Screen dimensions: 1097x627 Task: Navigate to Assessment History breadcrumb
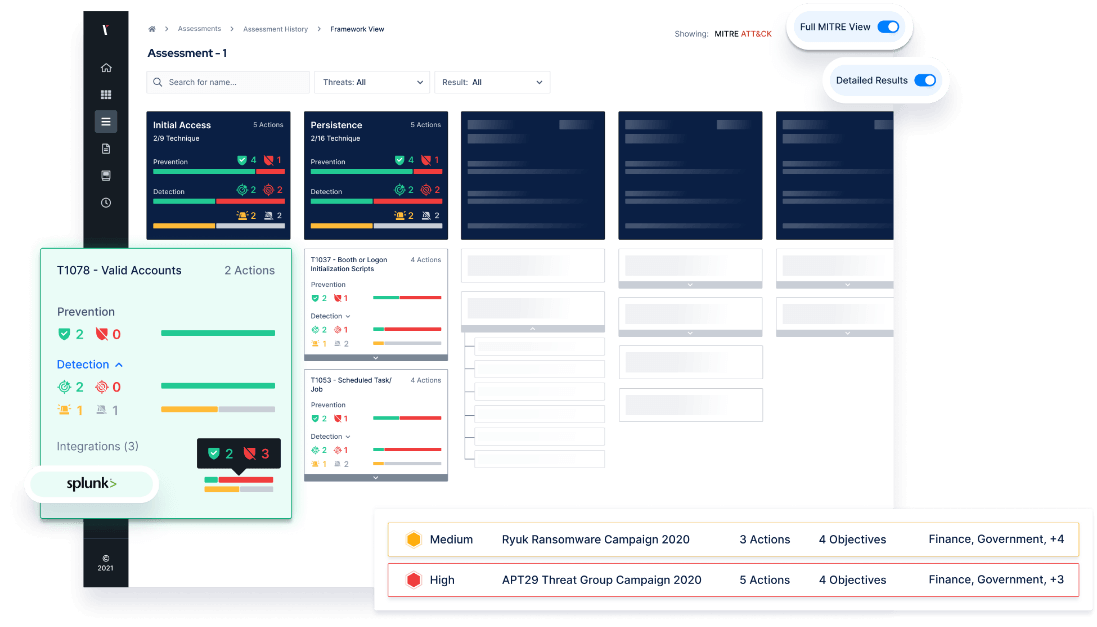pos(275,29)
